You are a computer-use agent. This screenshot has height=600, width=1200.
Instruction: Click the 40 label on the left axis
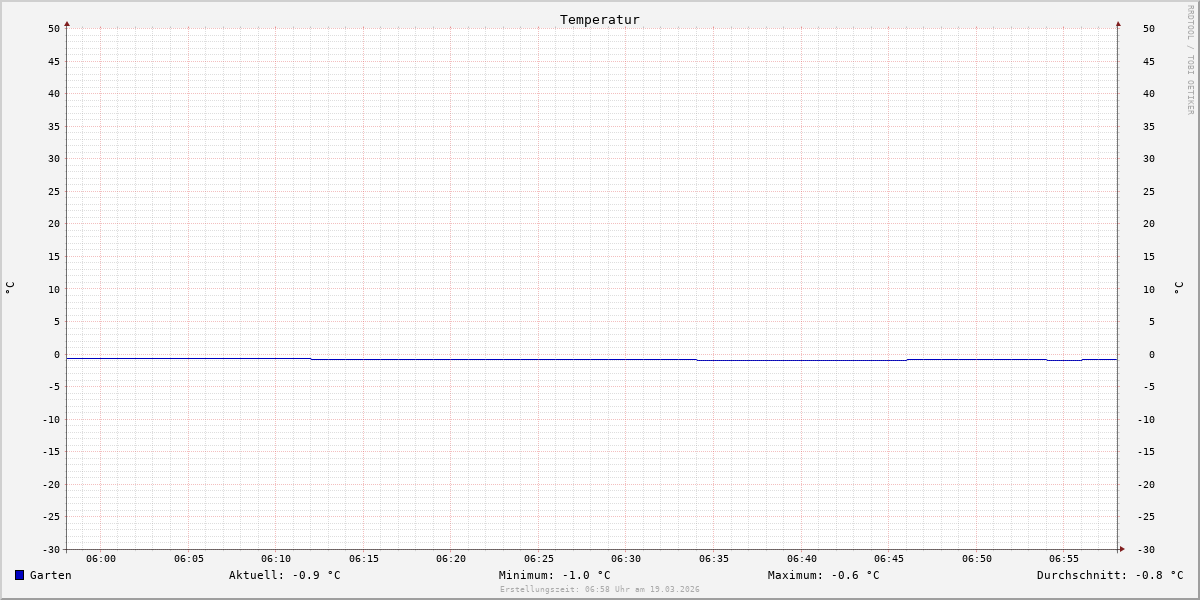pos(54,94)
